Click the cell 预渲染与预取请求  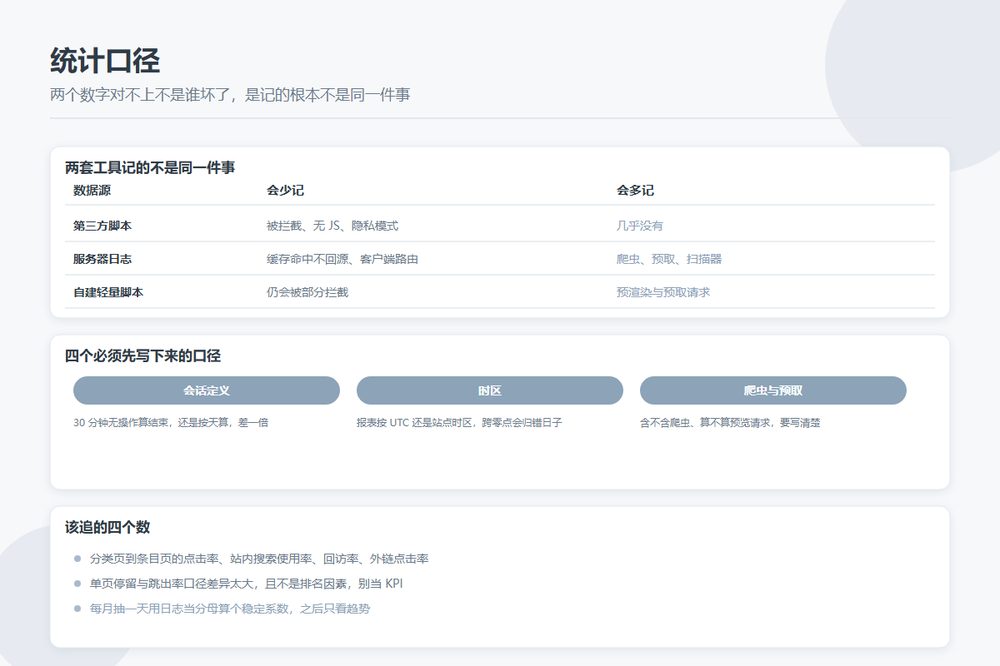(663, 292)
